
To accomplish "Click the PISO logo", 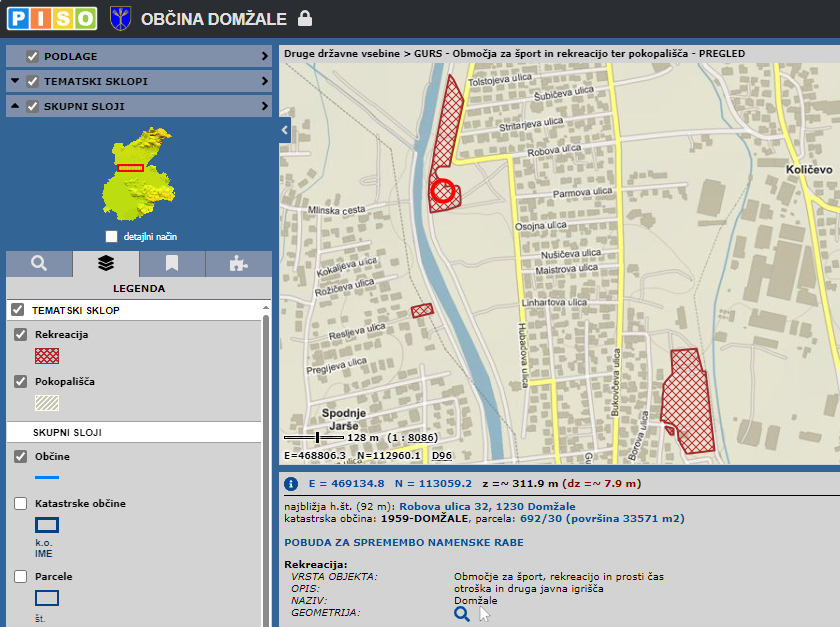I will pyautogui.click(x=52, y=18).
